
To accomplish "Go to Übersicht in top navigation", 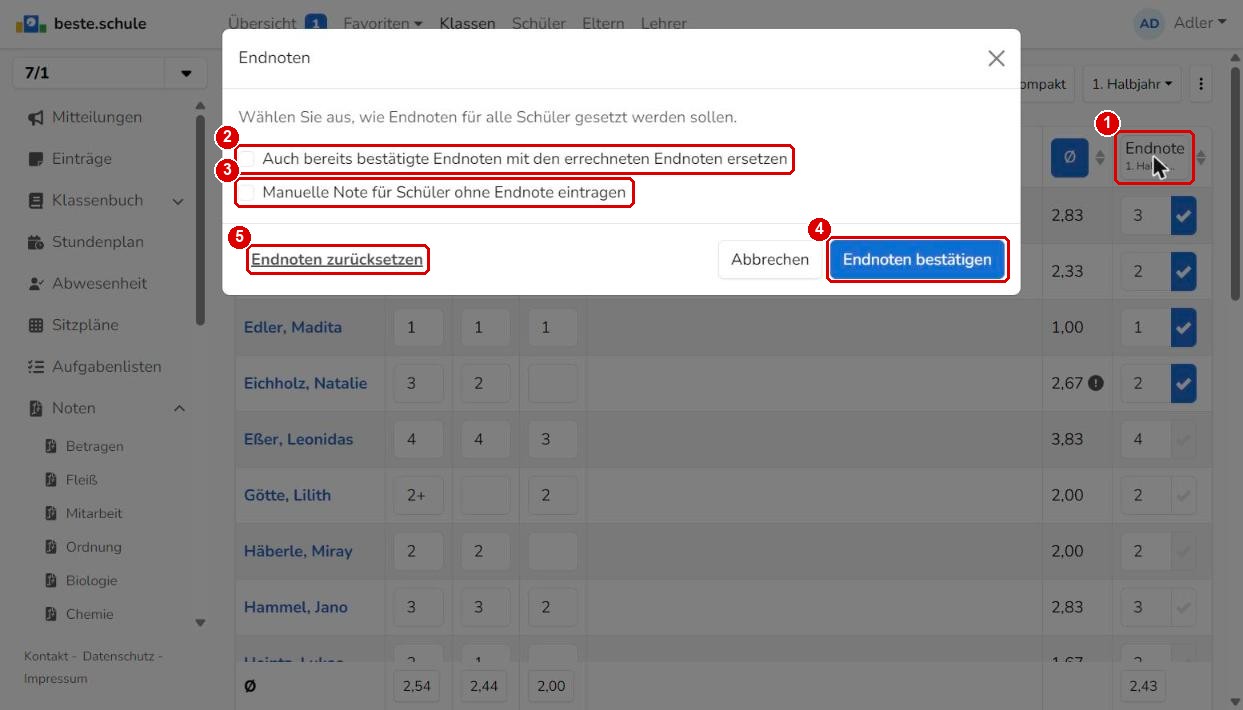I will click(x=262, y=23).
